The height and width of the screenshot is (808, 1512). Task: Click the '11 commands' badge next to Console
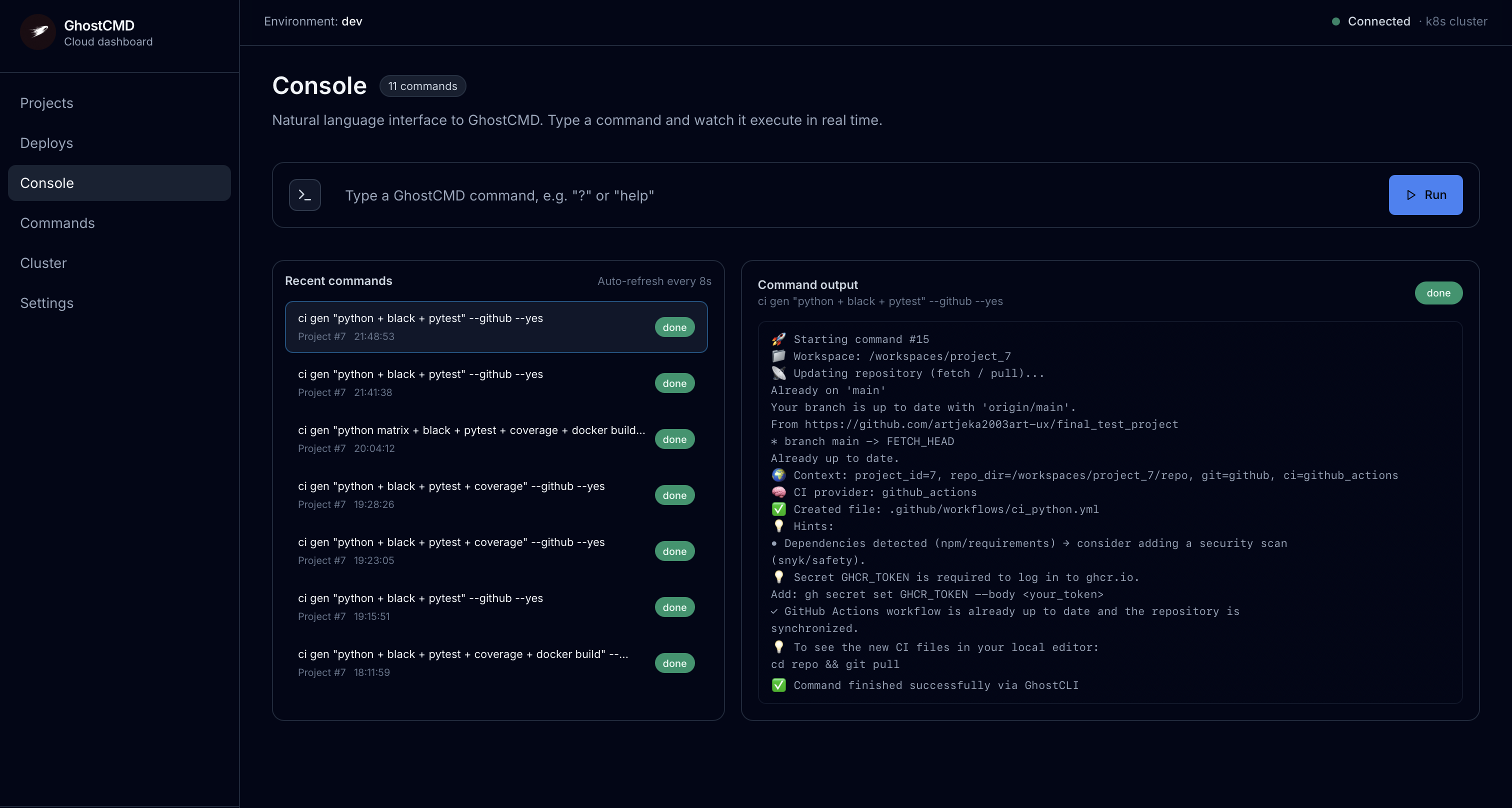click(422, 85)
